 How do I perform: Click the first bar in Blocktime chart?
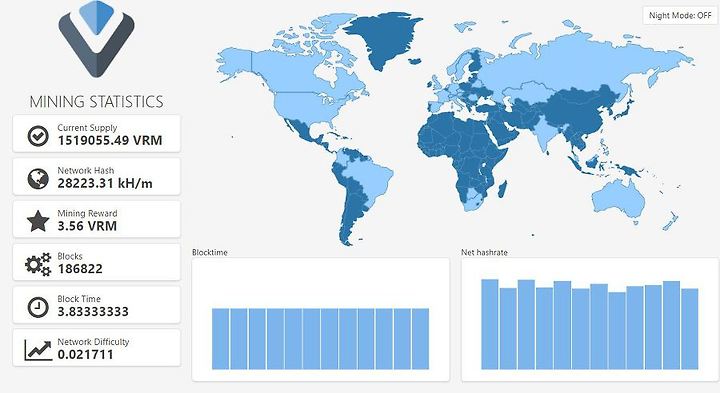coord(220,339)
